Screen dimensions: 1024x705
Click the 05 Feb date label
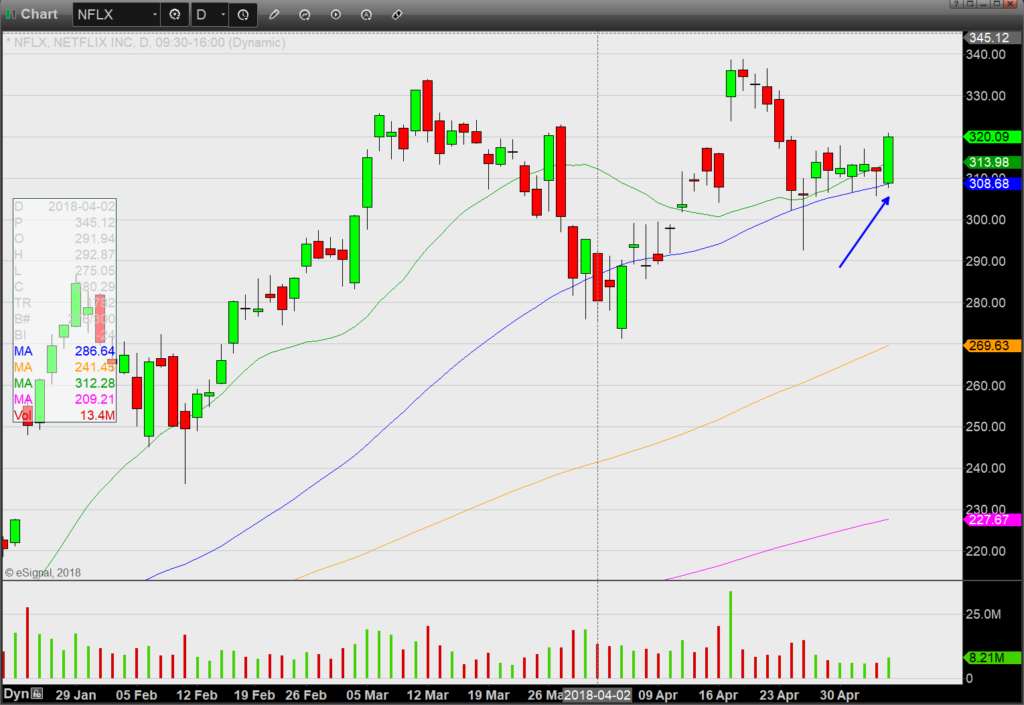(x=136, y=695)
